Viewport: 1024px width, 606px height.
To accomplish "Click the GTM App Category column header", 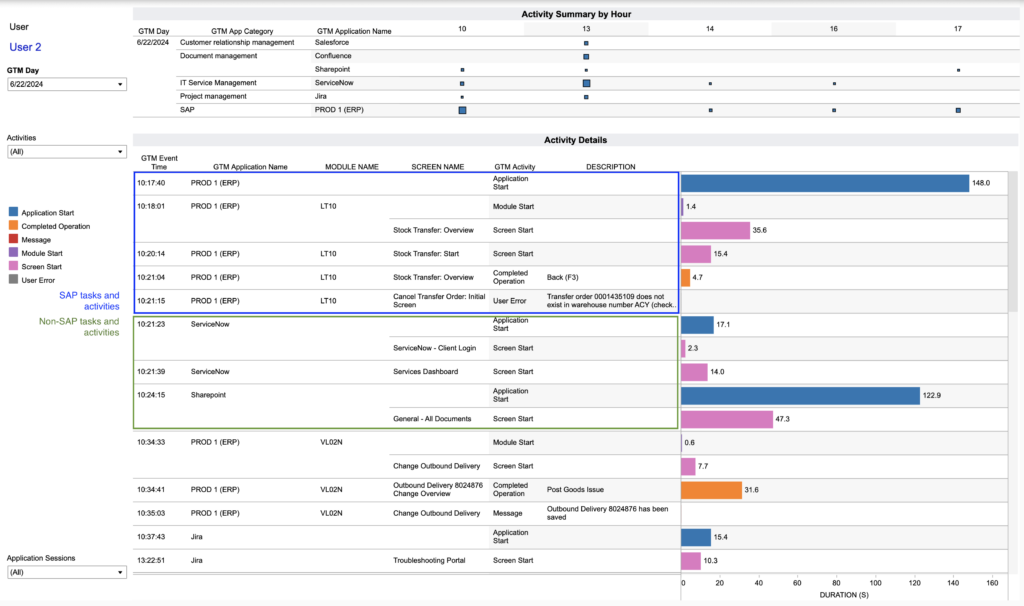I will click(242, 31).
